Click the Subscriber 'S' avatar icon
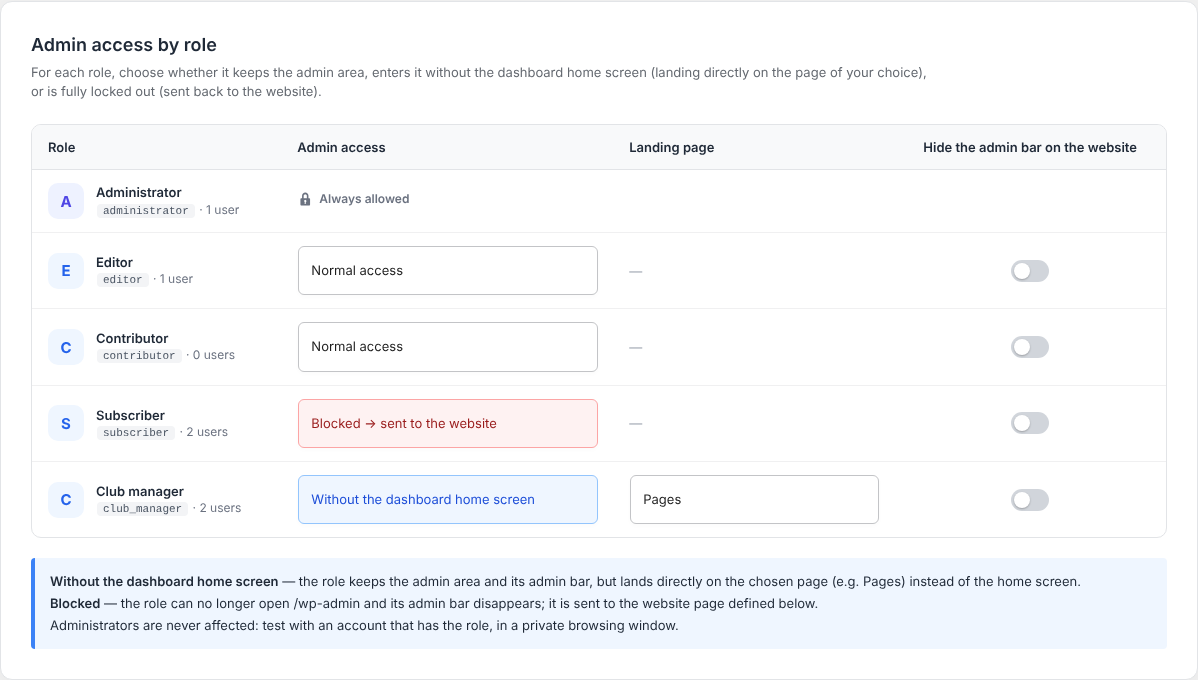Viewport: 1198px width, 680px height. coord(66,423)
